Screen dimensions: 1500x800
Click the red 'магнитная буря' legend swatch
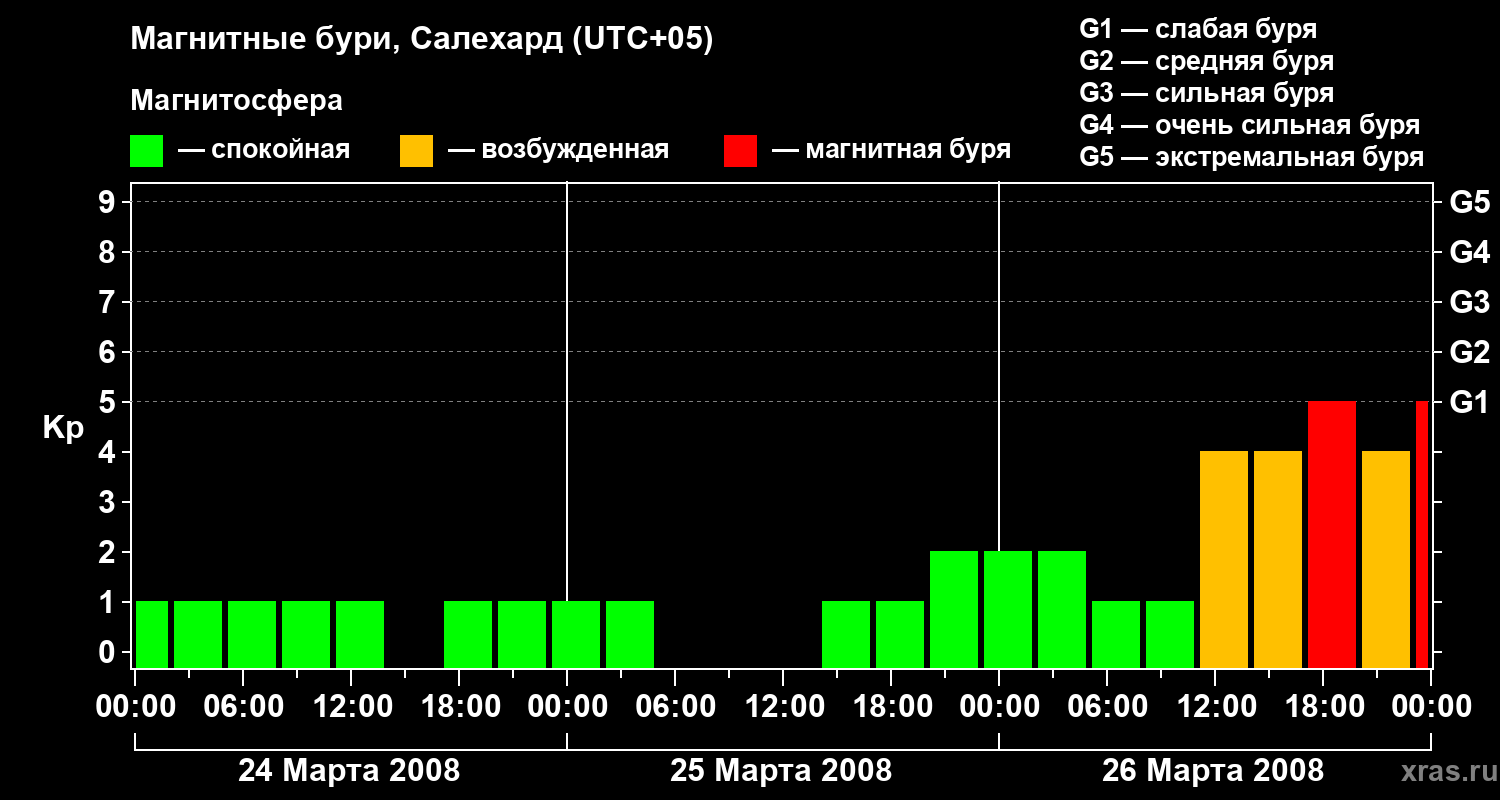(x=741, y=151)
